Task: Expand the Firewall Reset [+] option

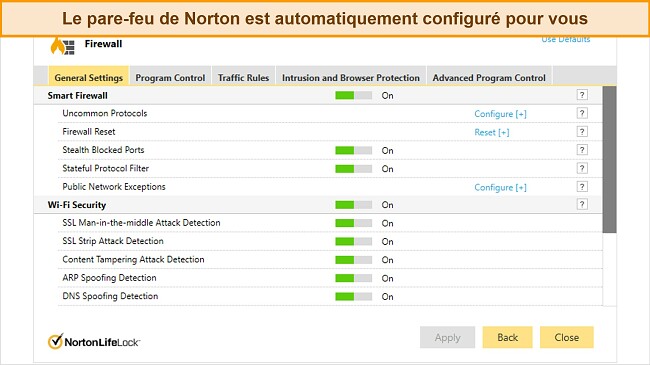Action: coord(492,132)
